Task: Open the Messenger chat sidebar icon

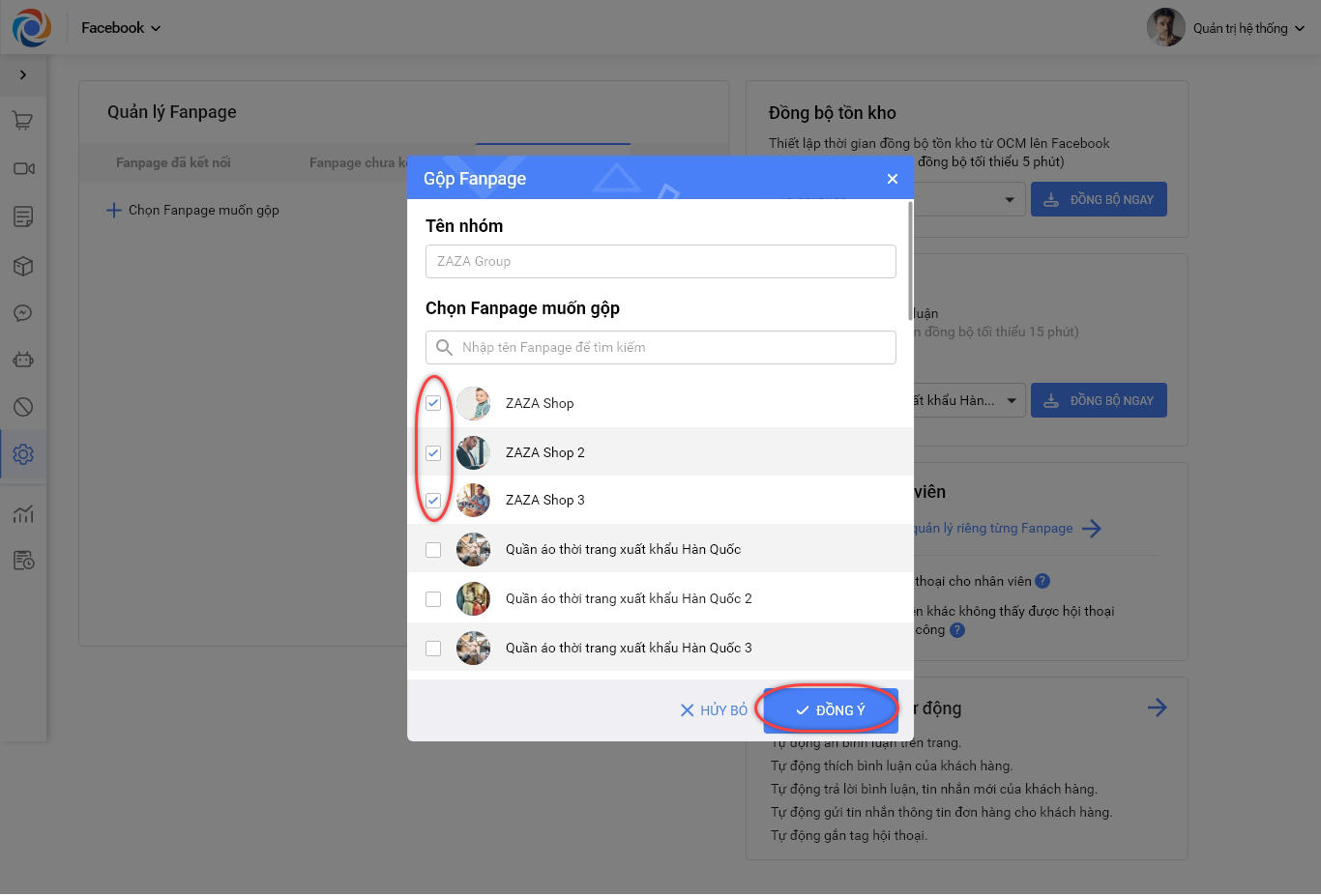Action: coord(23,313)
